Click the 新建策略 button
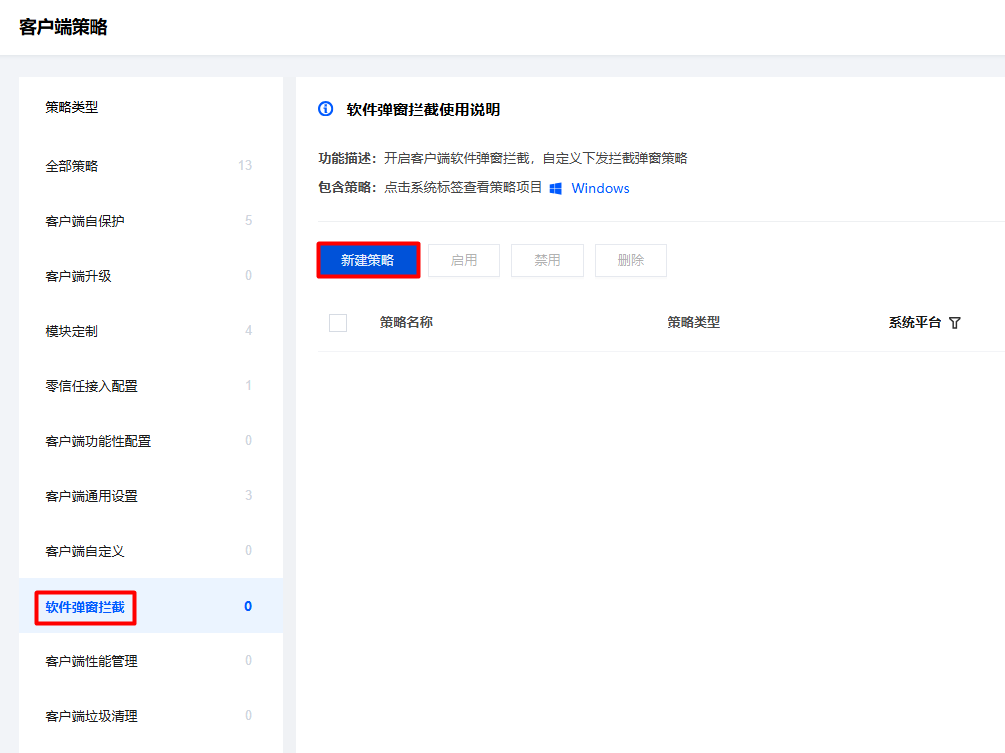Viewport: 1005px width, 753px height. [368, 260]
